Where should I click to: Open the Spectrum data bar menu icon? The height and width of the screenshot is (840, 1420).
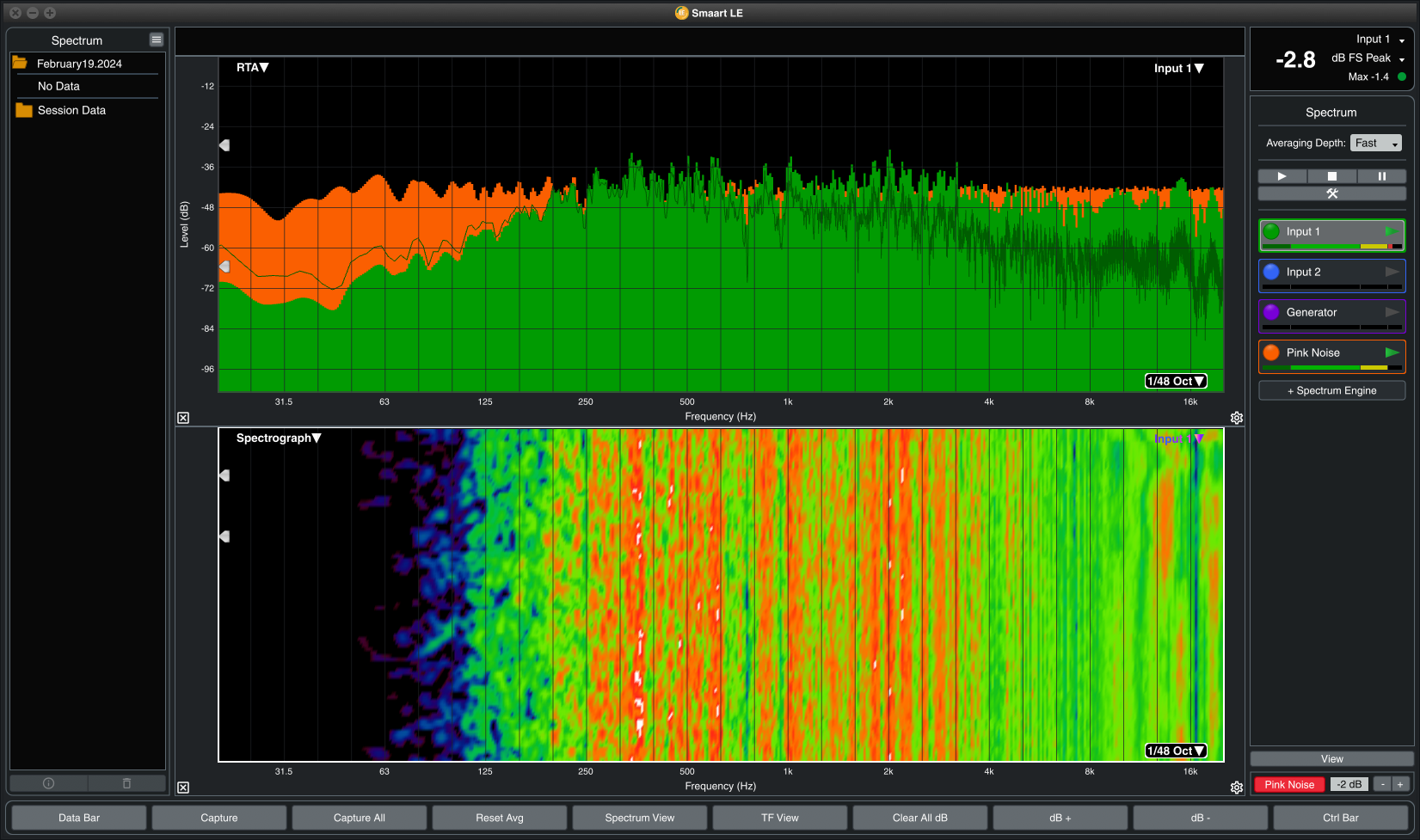(x=156, y=40)
